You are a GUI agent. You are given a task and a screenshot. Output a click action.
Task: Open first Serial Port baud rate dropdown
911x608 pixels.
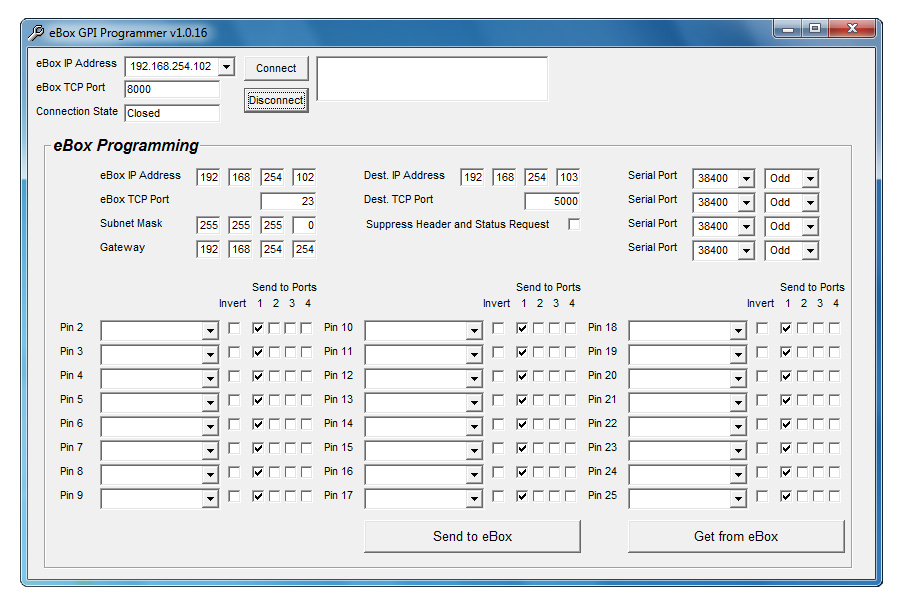click(746, 178)
